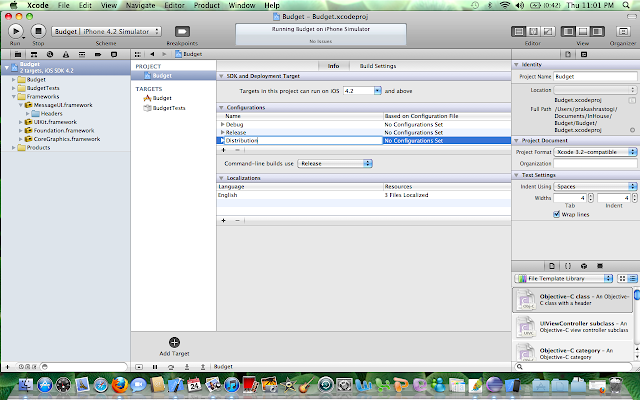Show the Issue navigator tab
This screenshot has height=400, width=640.
66,54
